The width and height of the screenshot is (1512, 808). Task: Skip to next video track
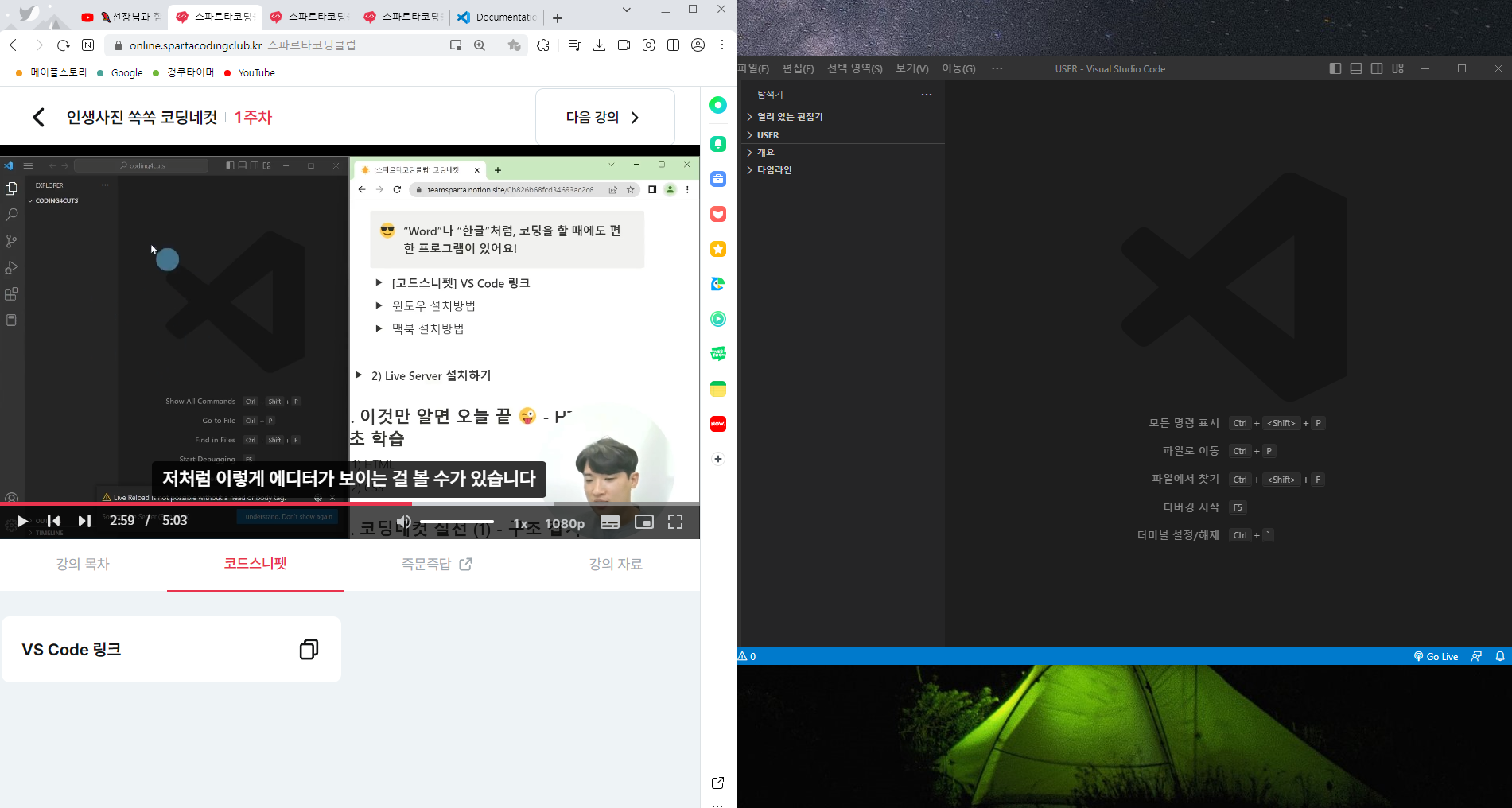click(84, 521)
